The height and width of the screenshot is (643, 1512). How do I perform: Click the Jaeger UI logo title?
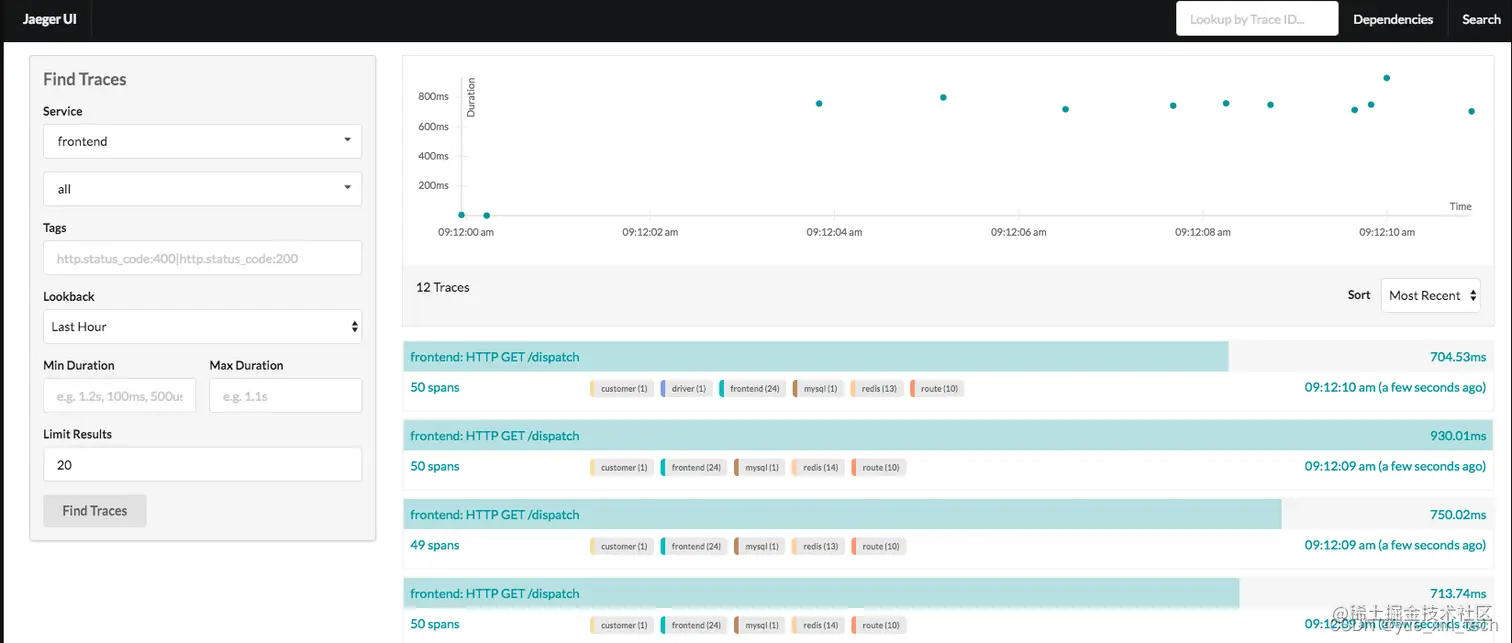(x=50, y=19)
